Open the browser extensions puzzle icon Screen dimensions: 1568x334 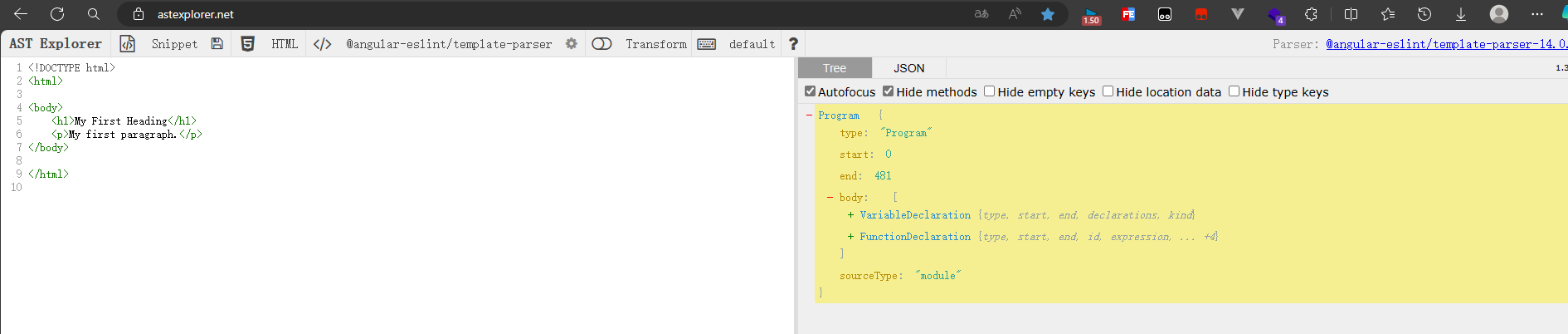(x=1311, y=14)
